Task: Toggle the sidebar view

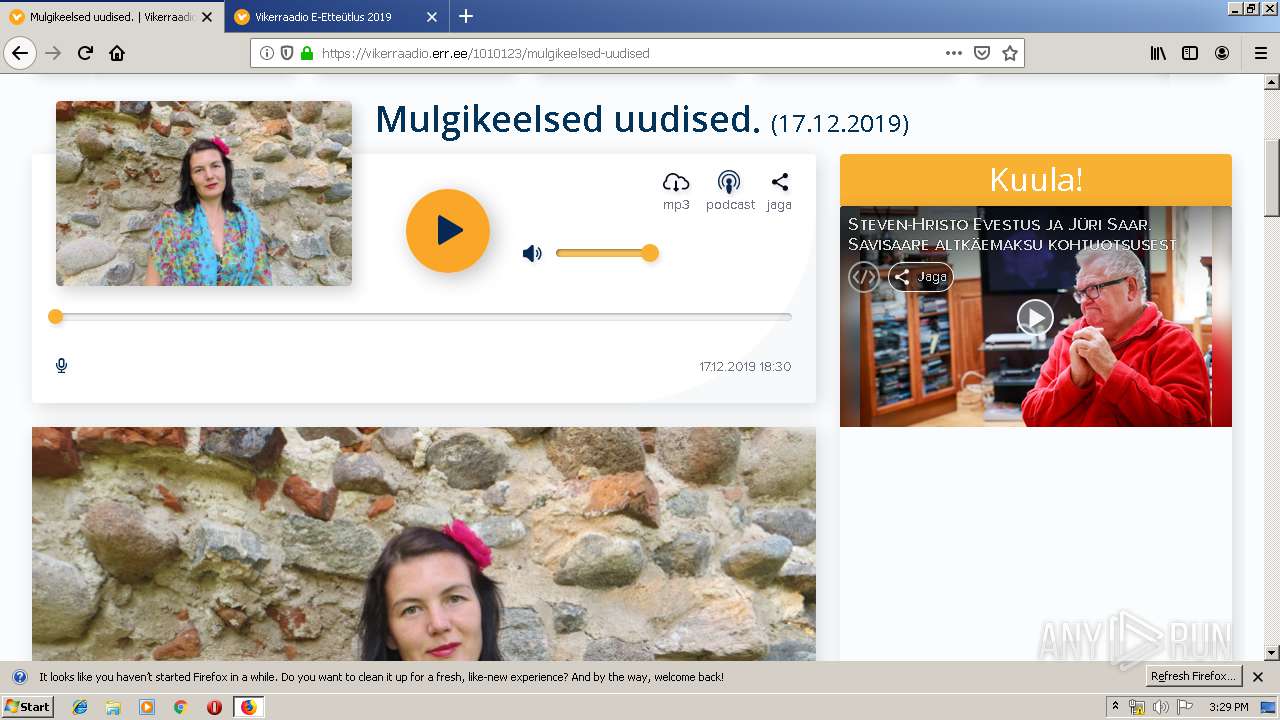Action: [1190, 54]
